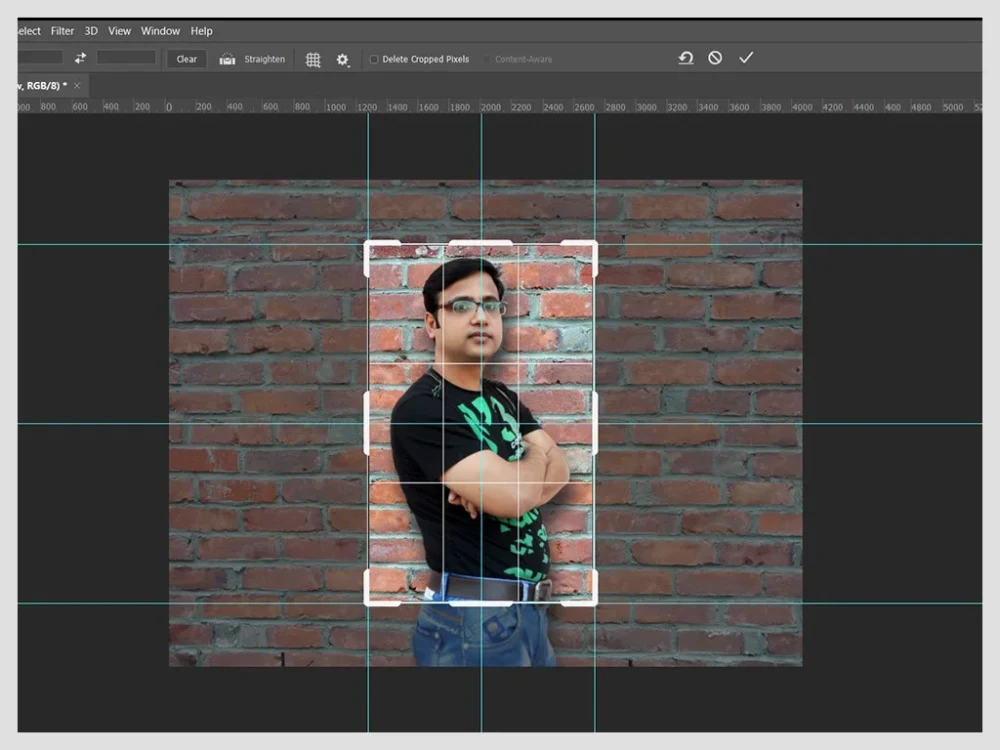Open the Window menu

tap(160, 31)
